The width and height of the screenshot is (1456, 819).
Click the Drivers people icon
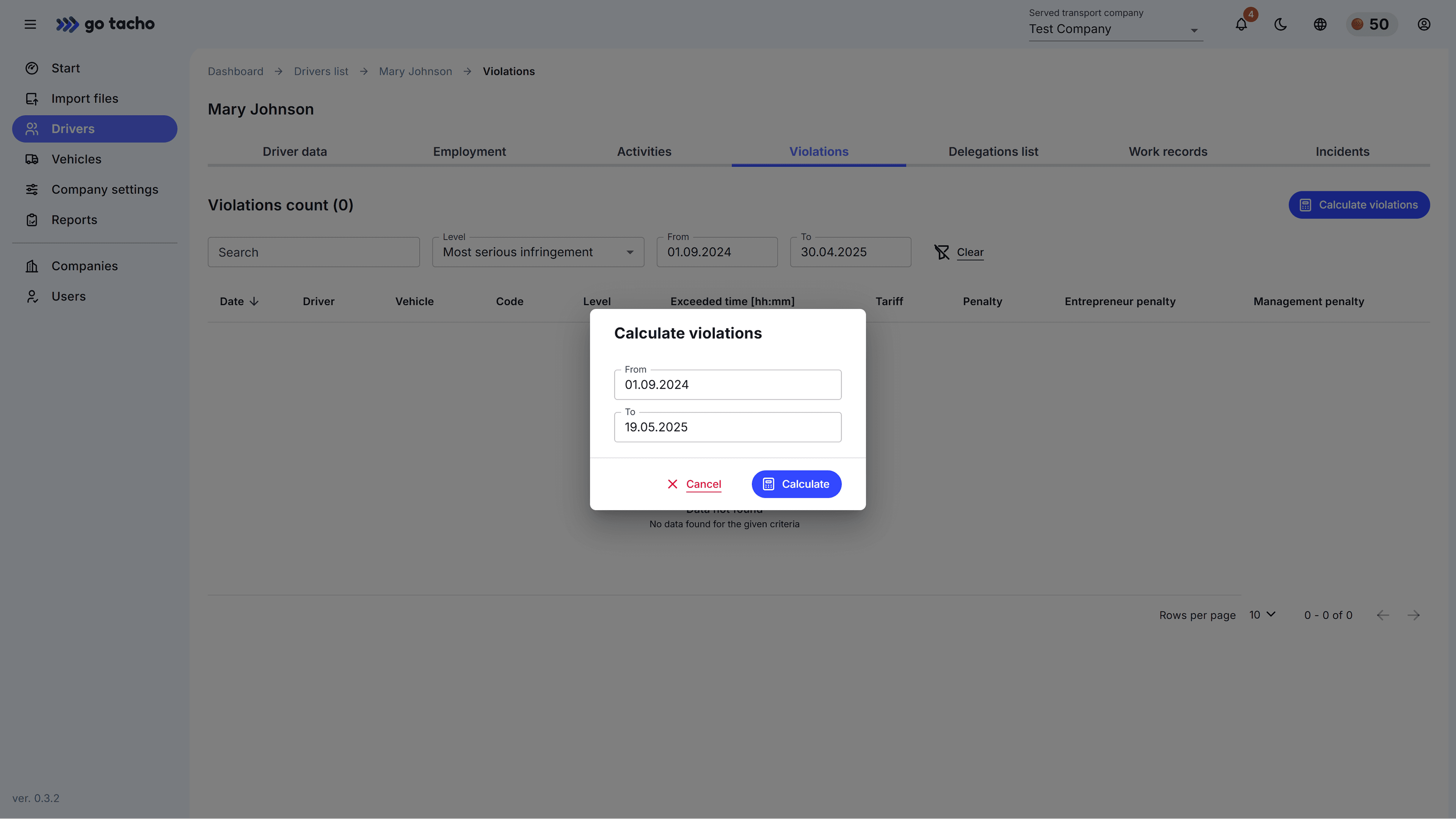31,129
